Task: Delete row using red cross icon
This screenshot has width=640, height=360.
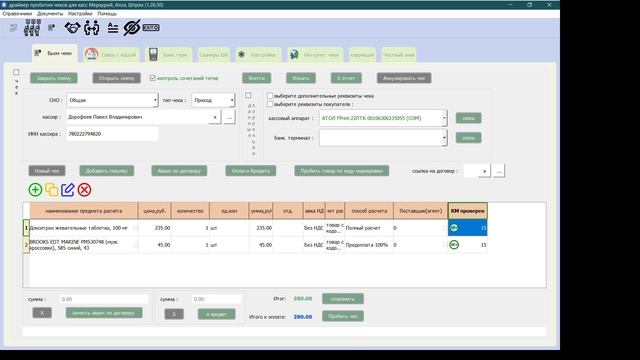Action: point(84,190)
